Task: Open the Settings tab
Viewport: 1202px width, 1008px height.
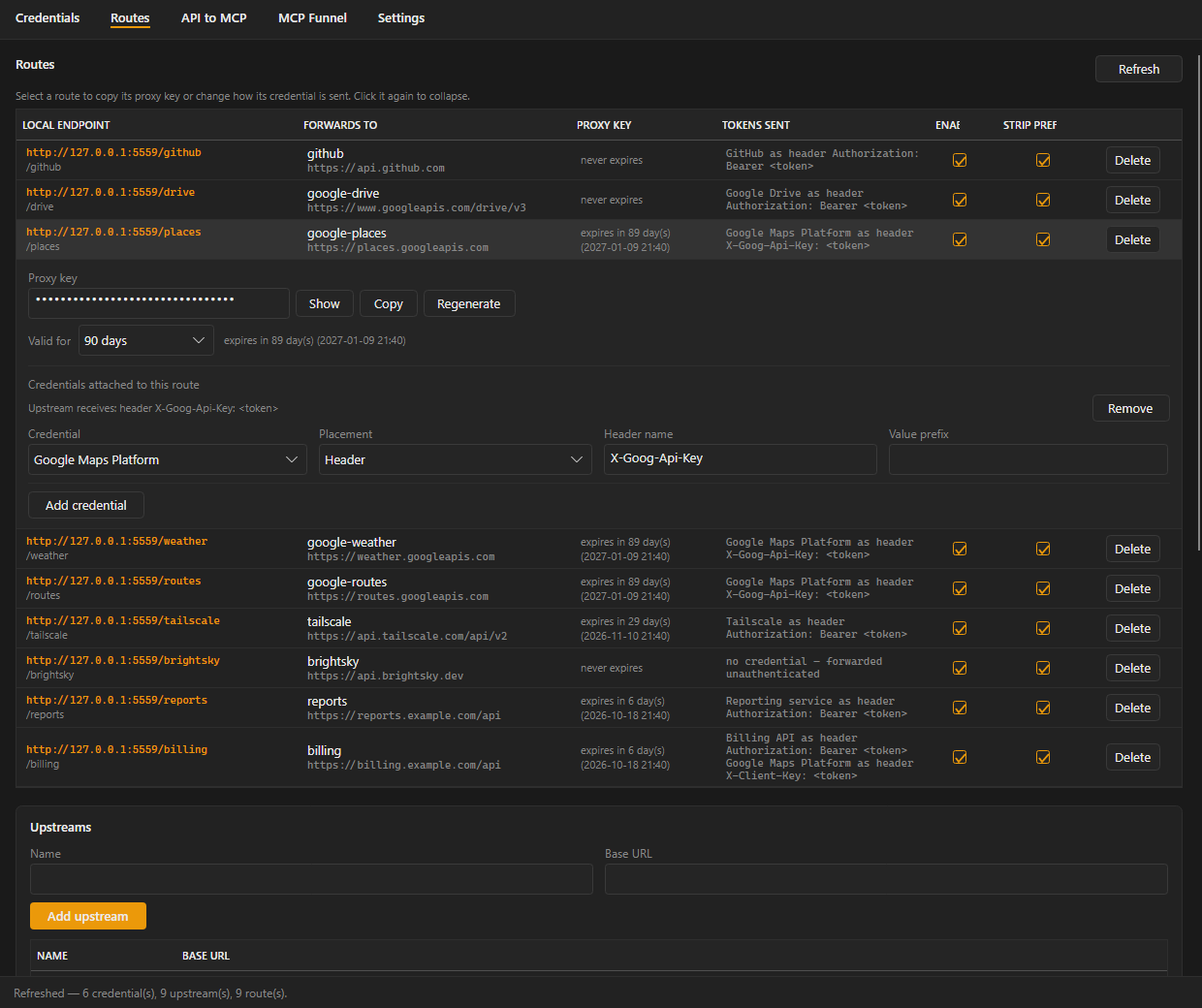Action: [401, 17]
